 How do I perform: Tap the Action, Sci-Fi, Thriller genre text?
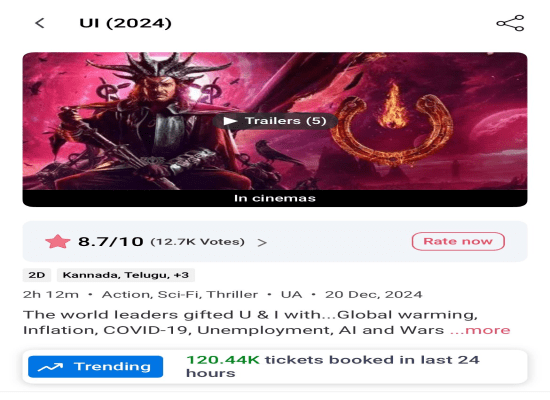[x=180, y=294]
